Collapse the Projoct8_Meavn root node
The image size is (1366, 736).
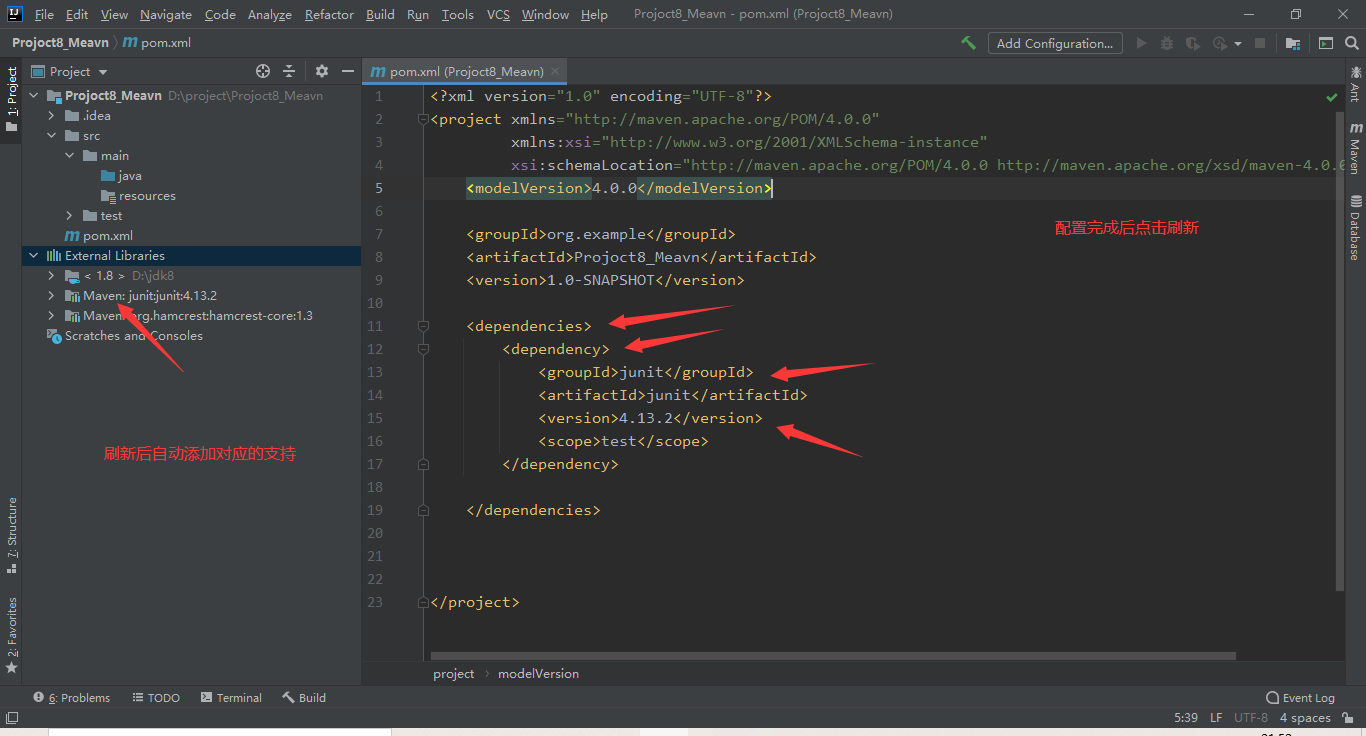pos(33,96)
